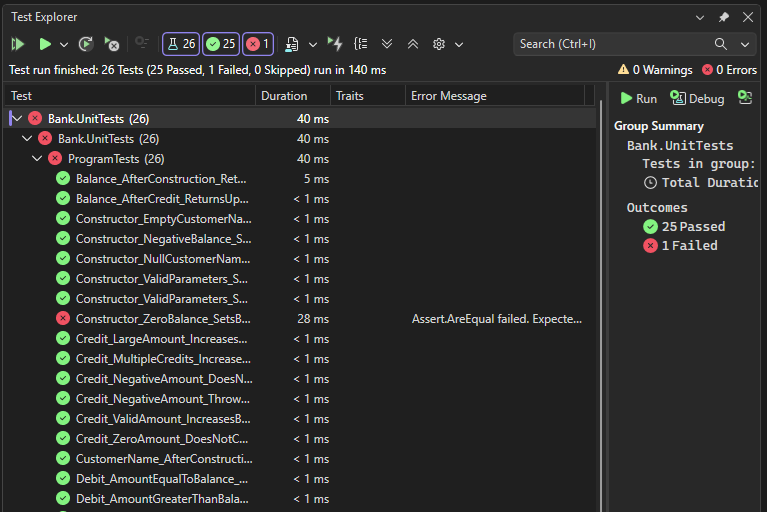This screenshot has width=767, height=512.
Task: Click the icon right of Debug
Action: pyautogui.click(x=744, y=98)
